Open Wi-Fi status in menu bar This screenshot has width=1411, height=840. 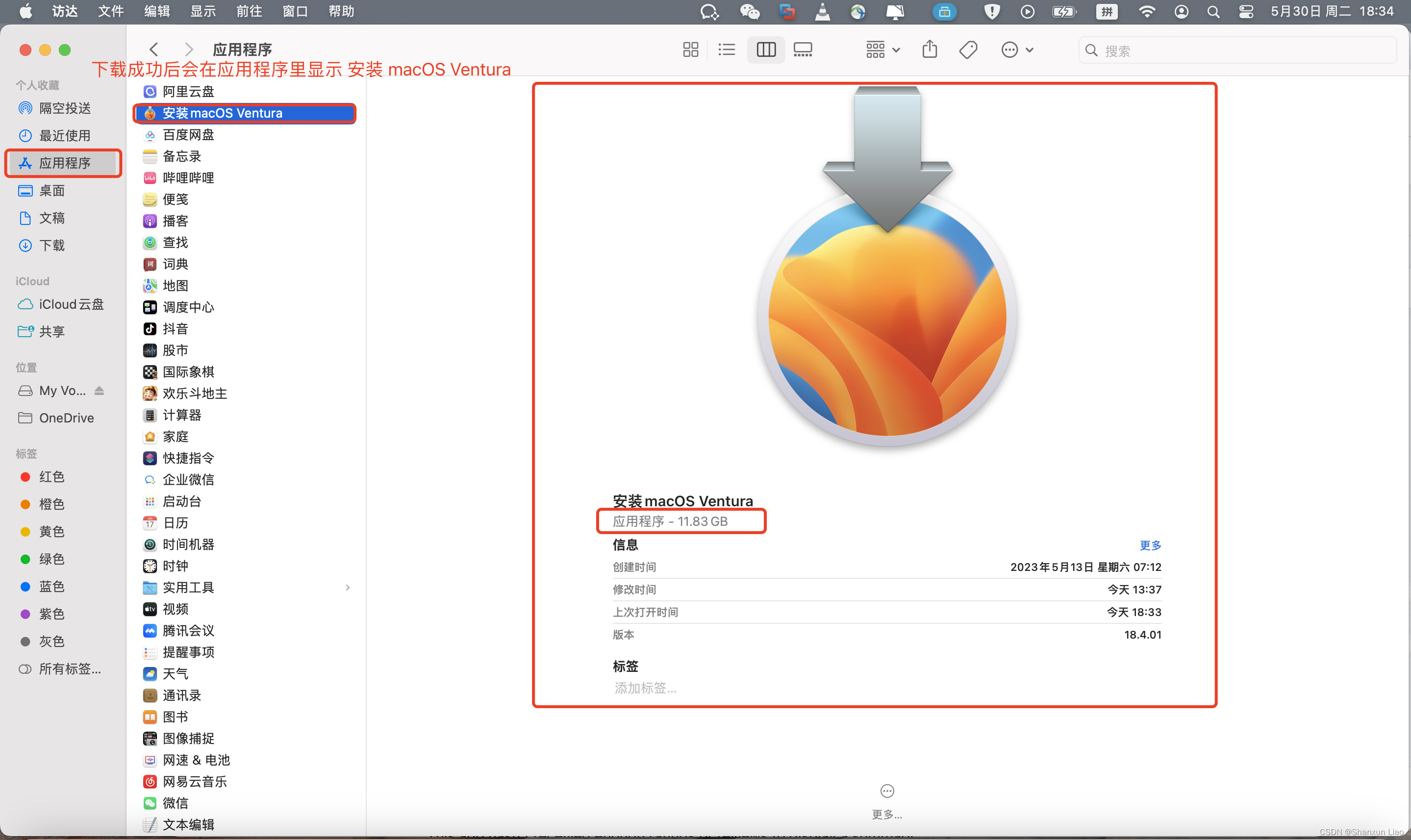pos(1147,11)
